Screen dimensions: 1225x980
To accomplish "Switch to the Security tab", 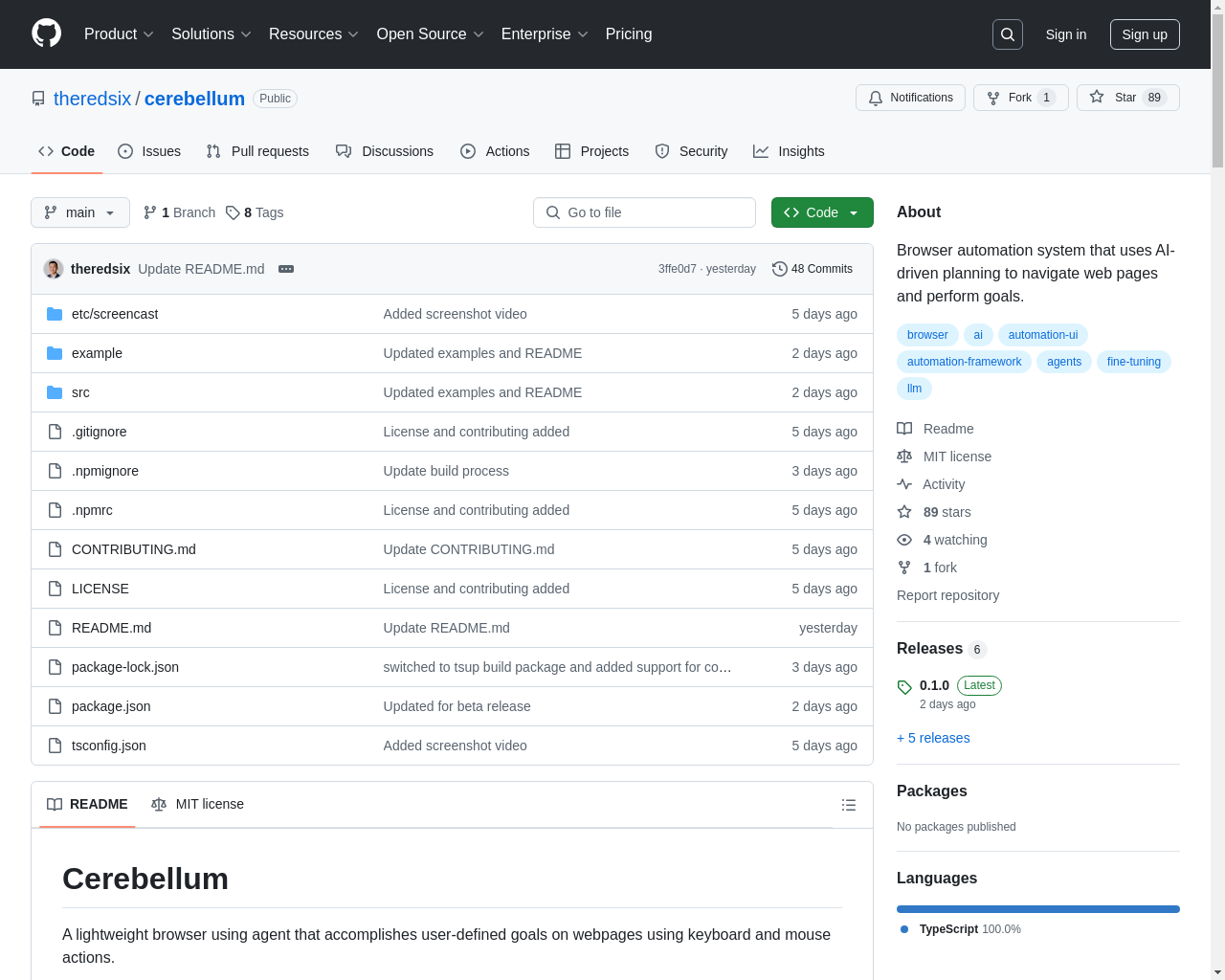I will (x=691, y=151).
